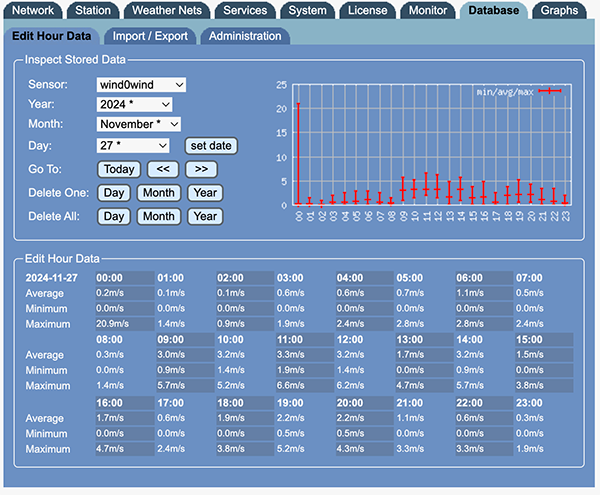Click the 09:00 average field 3.0m/s
The width and height of the screenshot is (600, 495).
pos(185,355)
